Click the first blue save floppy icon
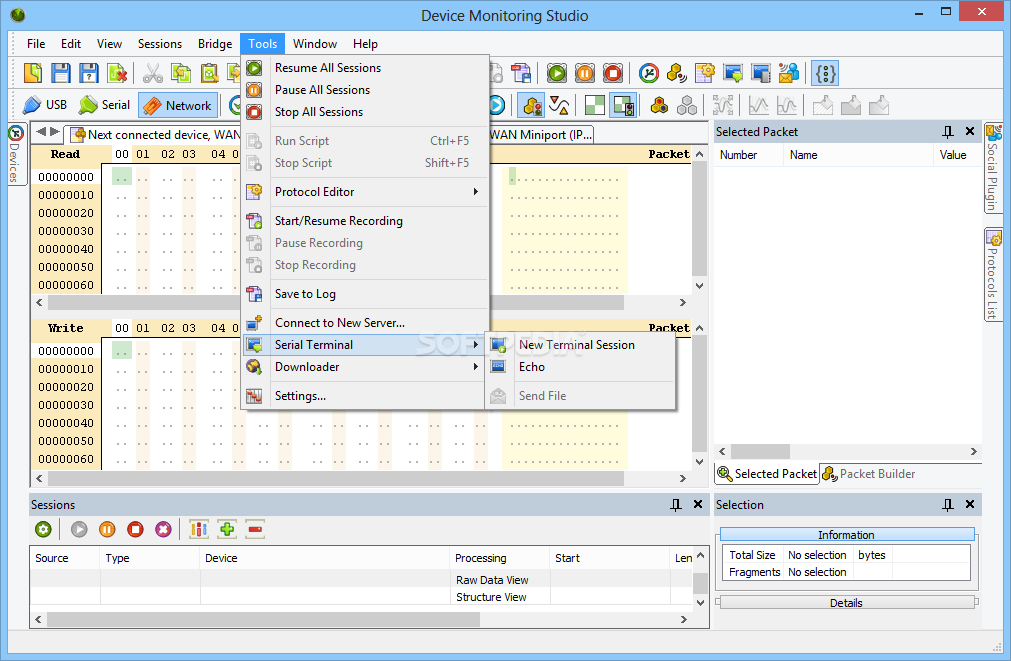 (x=61, y=73)
